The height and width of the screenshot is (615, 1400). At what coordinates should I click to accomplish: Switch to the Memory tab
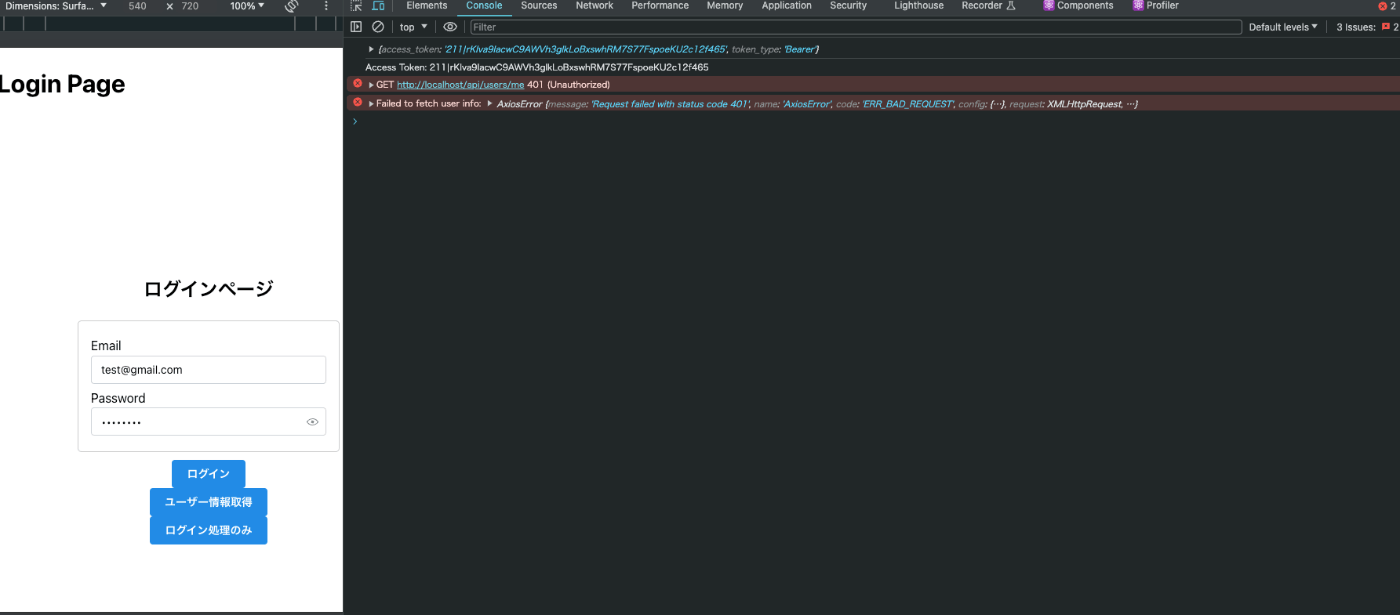[x=725, y=6]
